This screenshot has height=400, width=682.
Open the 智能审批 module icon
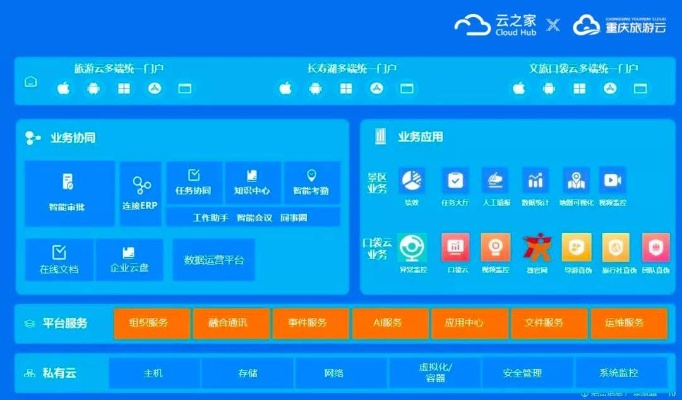click(68, 183)
